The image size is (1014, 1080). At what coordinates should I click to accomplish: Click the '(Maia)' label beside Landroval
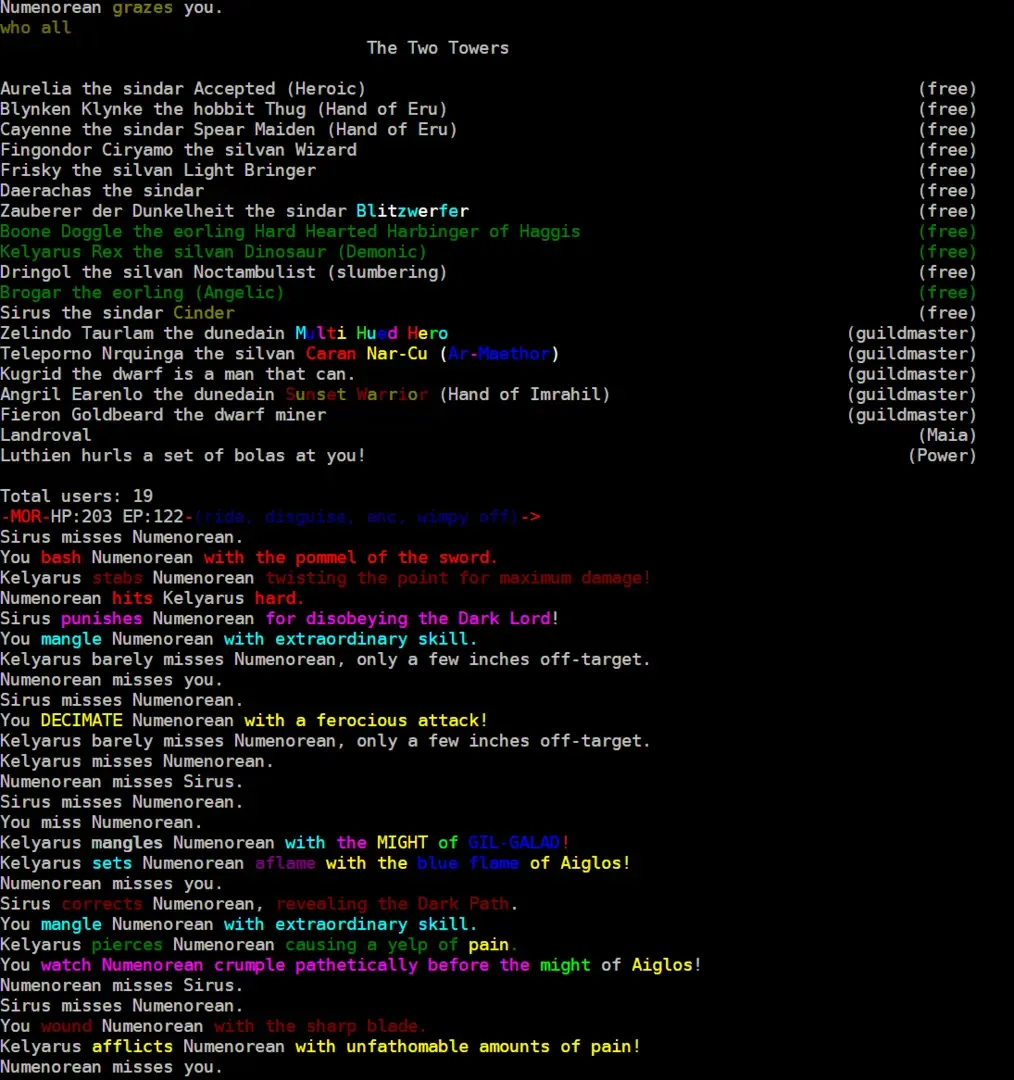point(946,435)
